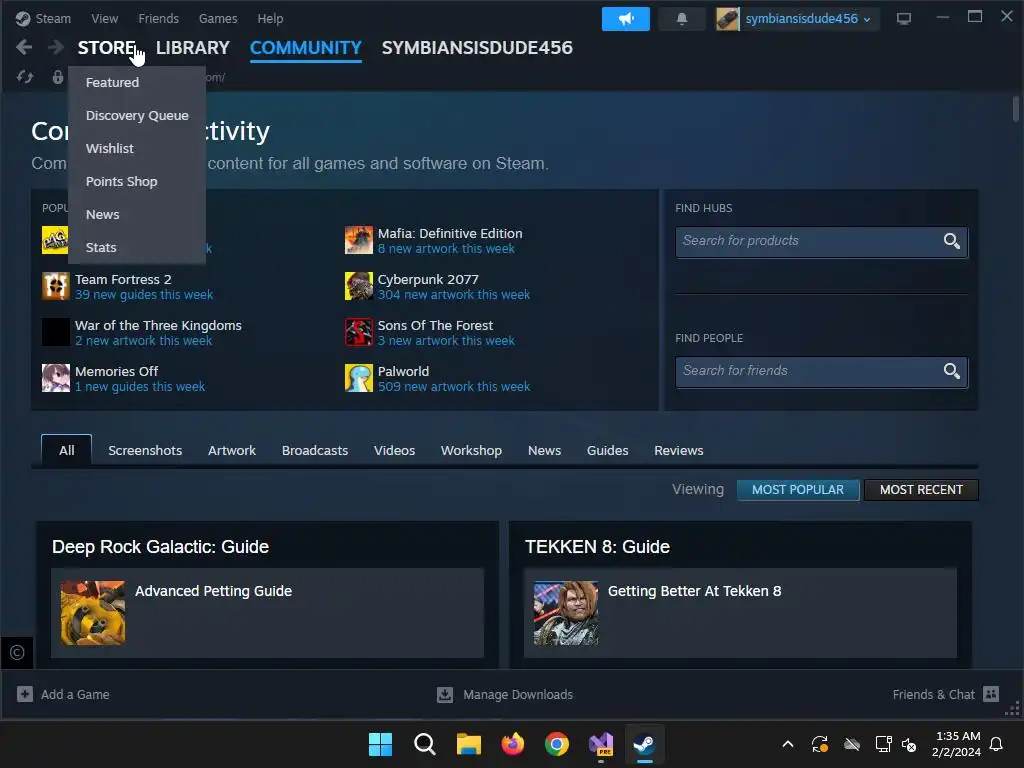Open the Help menu
Screen dimensions: 1024x768
click(270, 18)
